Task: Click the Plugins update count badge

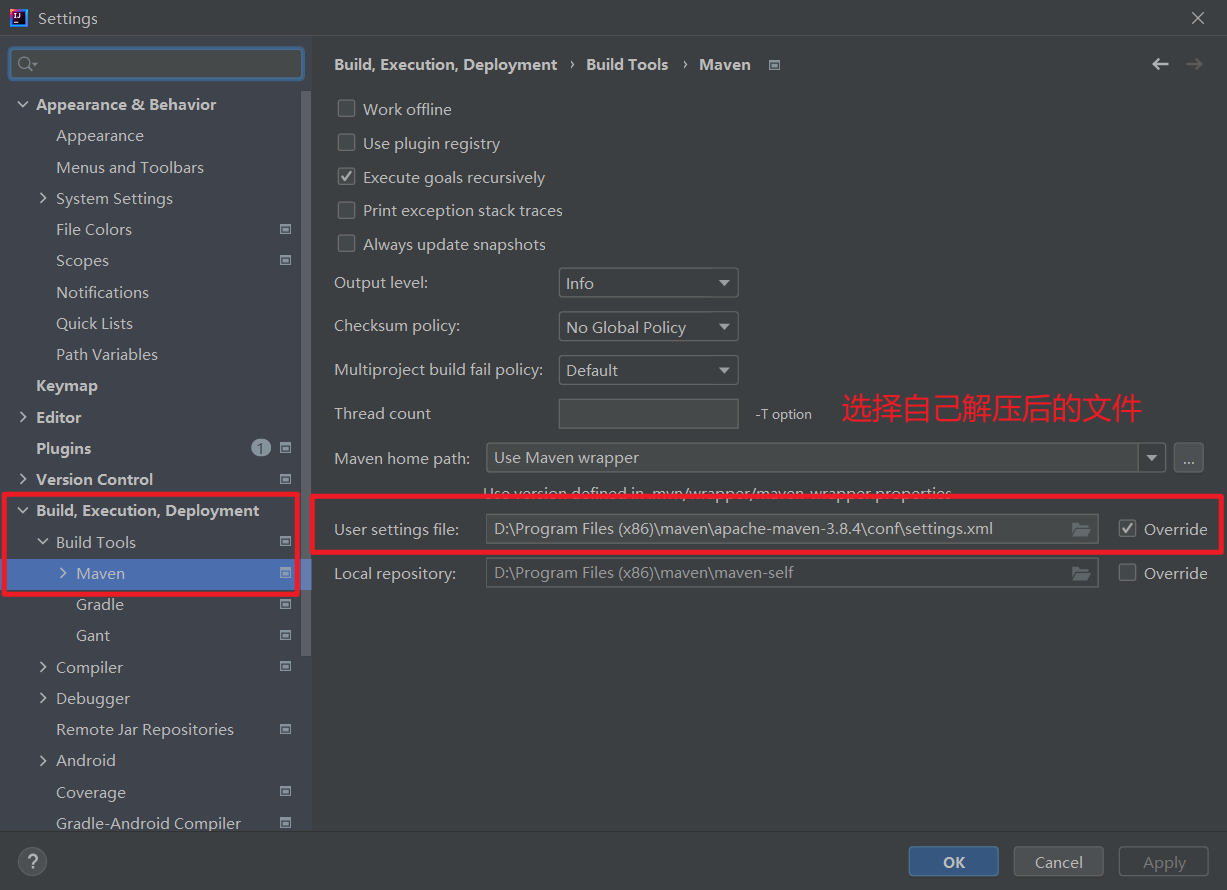Action: point(261,448)
